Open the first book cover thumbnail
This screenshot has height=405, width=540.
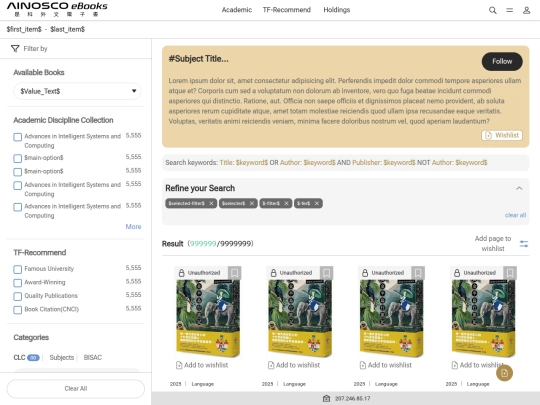point(208,319)
